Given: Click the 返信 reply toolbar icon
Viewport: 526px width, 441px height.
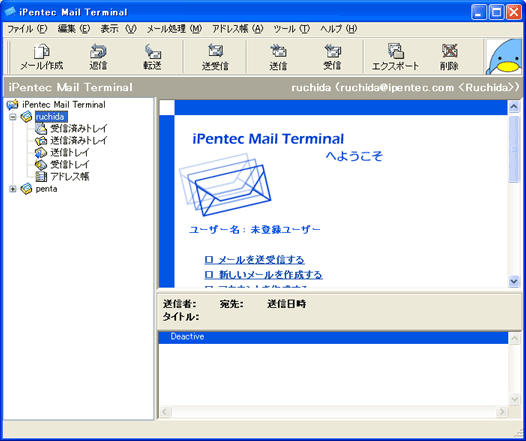Looking at the screenshot, I should click(x=98, y=51).
